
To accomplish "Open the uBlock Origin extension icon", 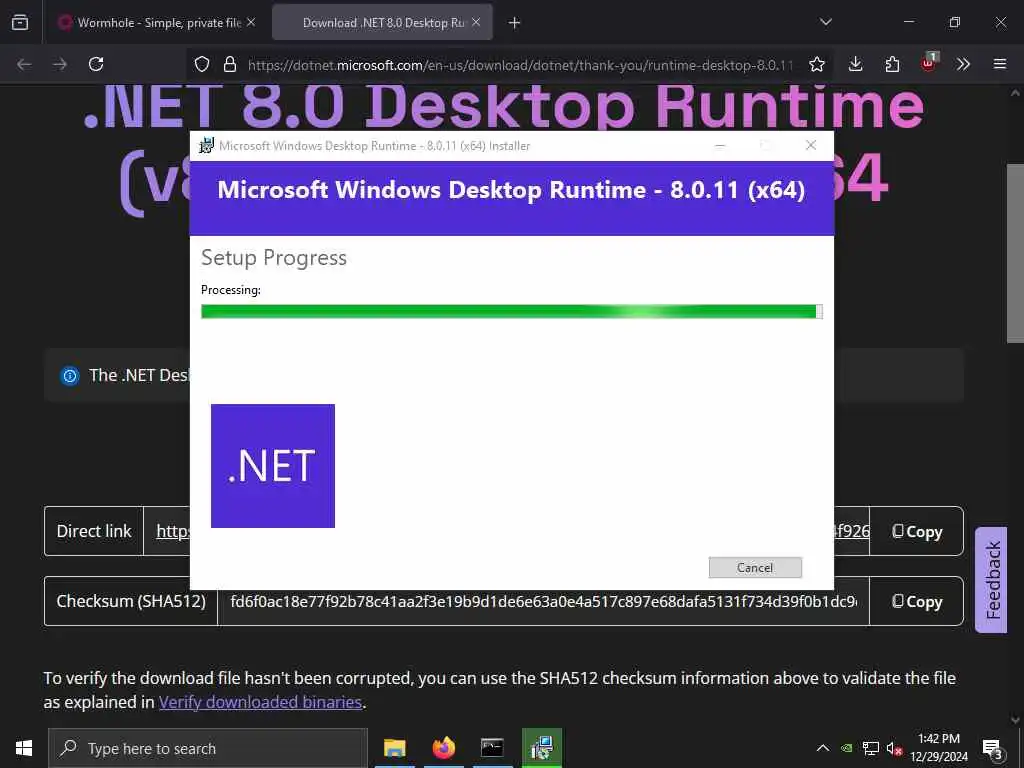I will click(929, 63).
